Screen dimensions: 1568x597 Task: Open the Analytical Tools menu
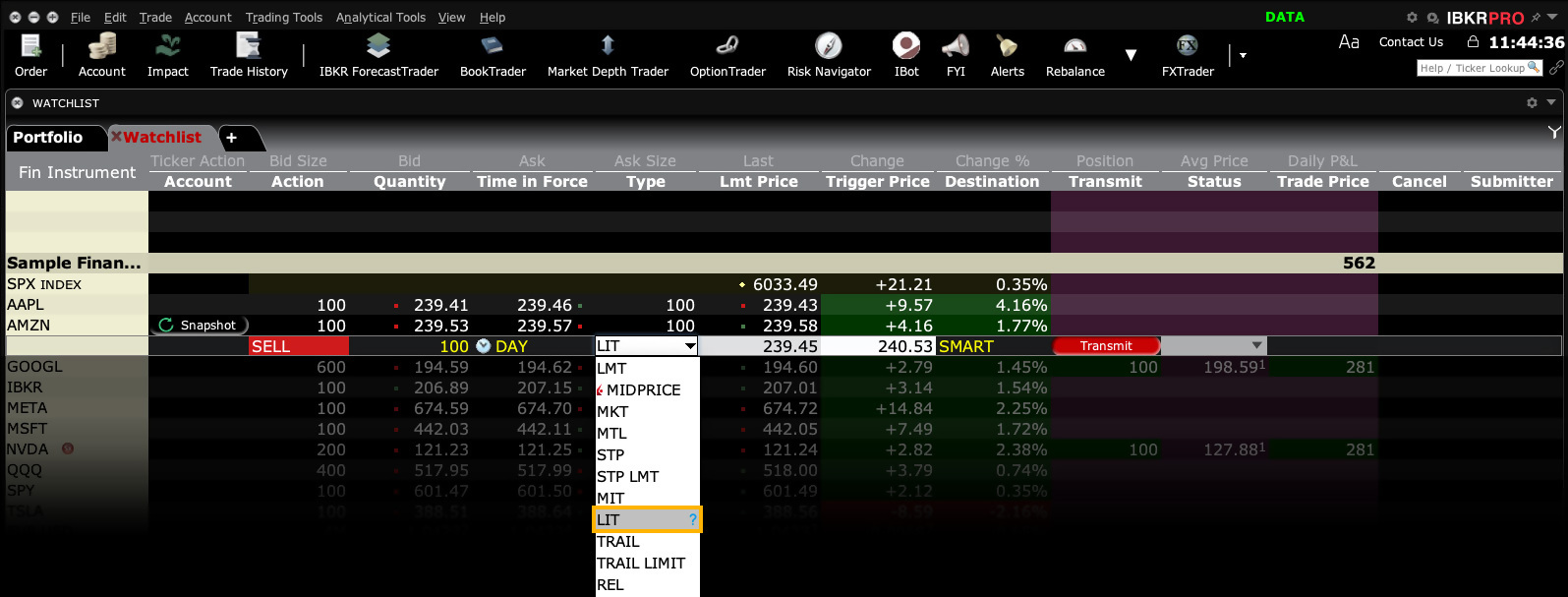(x=380, y=17)
